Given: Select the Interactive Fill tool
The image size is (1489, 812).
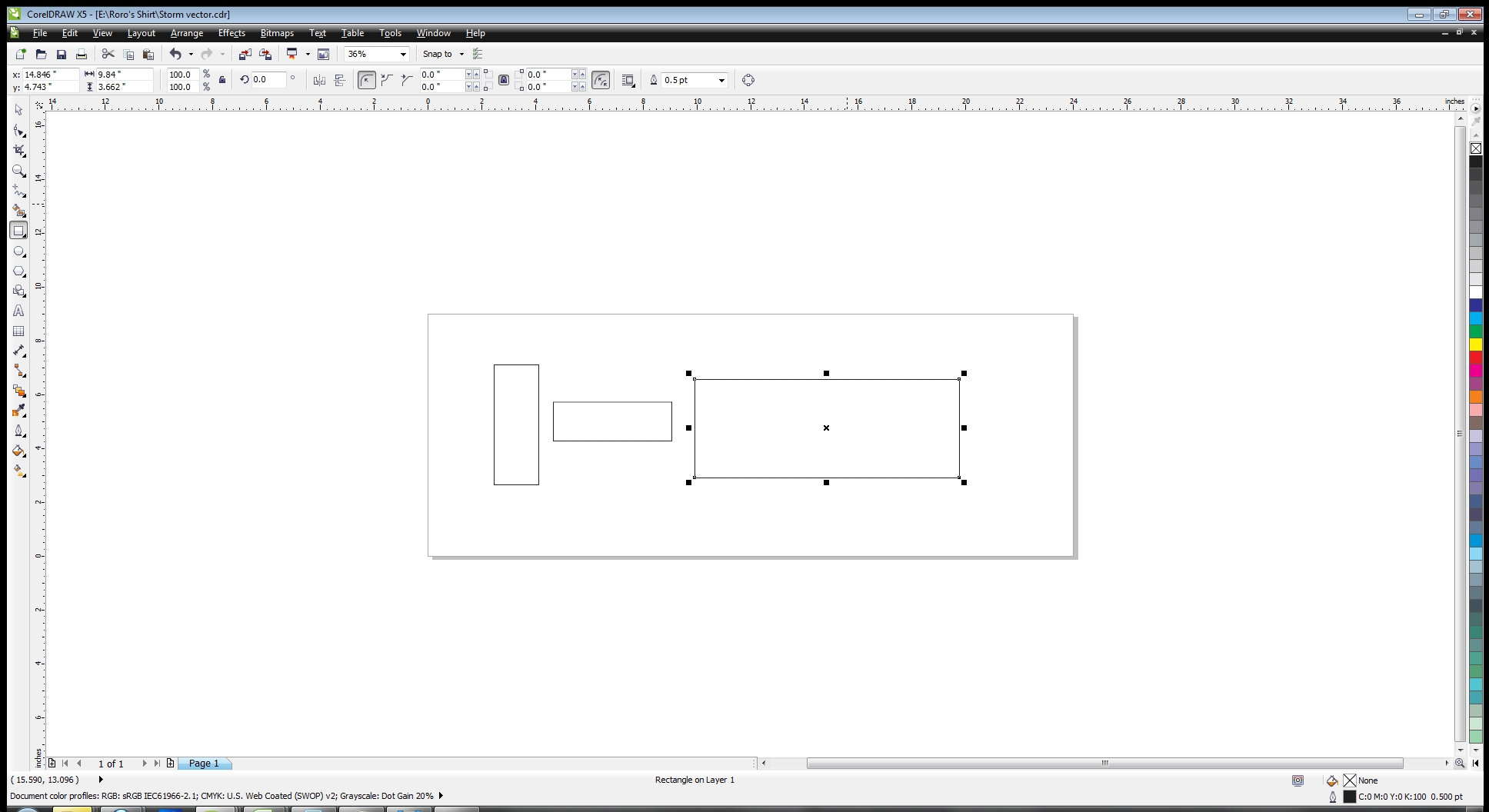Looking at the screenshot, I should coord(18,471).
